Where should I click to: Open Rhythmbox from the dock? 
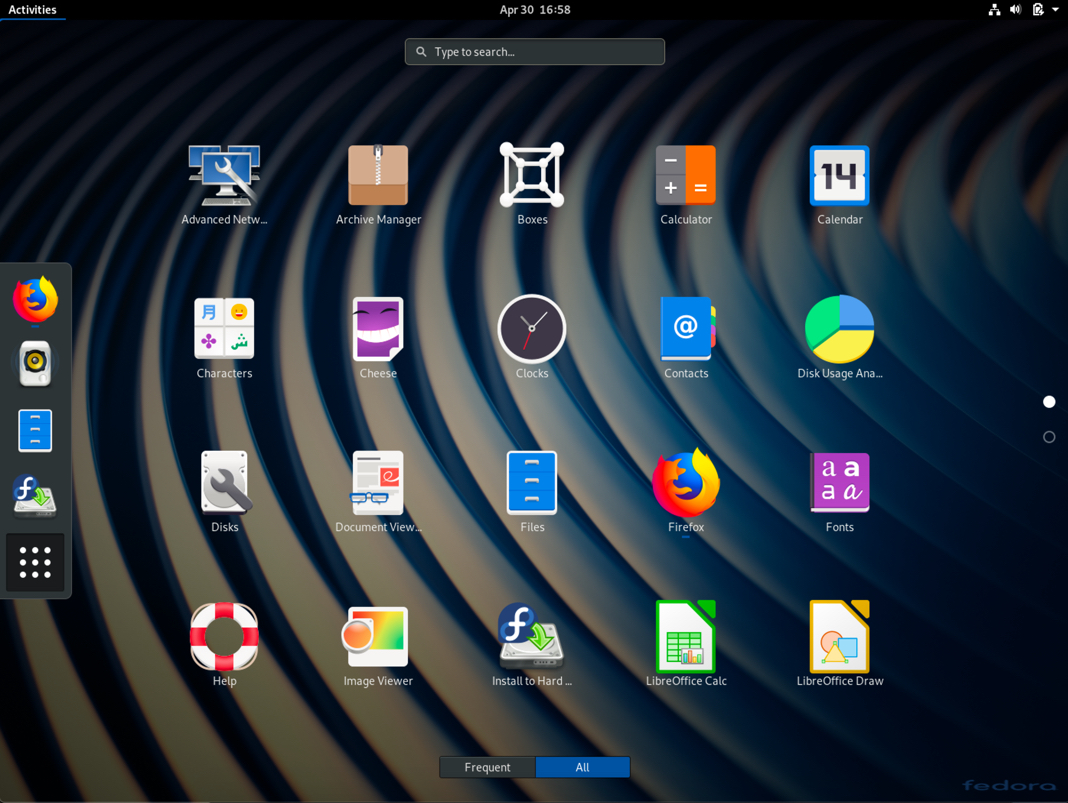point(35,363)
